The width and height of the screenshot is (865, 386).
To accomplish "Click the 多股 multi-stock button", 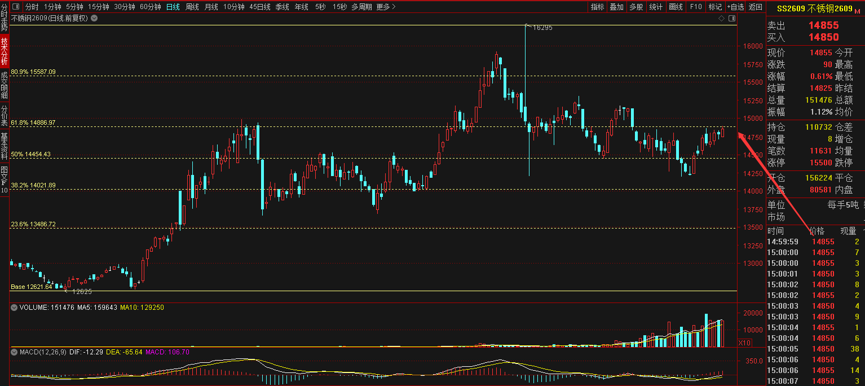I will tap(636, 7).
